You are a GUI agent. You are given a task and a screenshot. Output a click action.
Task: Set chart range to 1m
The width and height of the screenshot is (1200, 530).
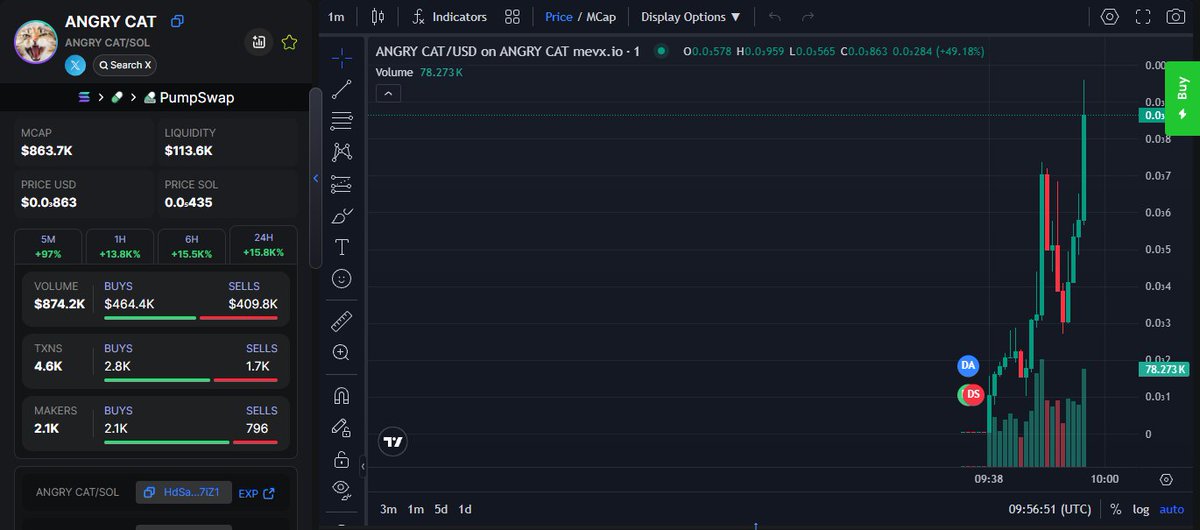point(415,509)
